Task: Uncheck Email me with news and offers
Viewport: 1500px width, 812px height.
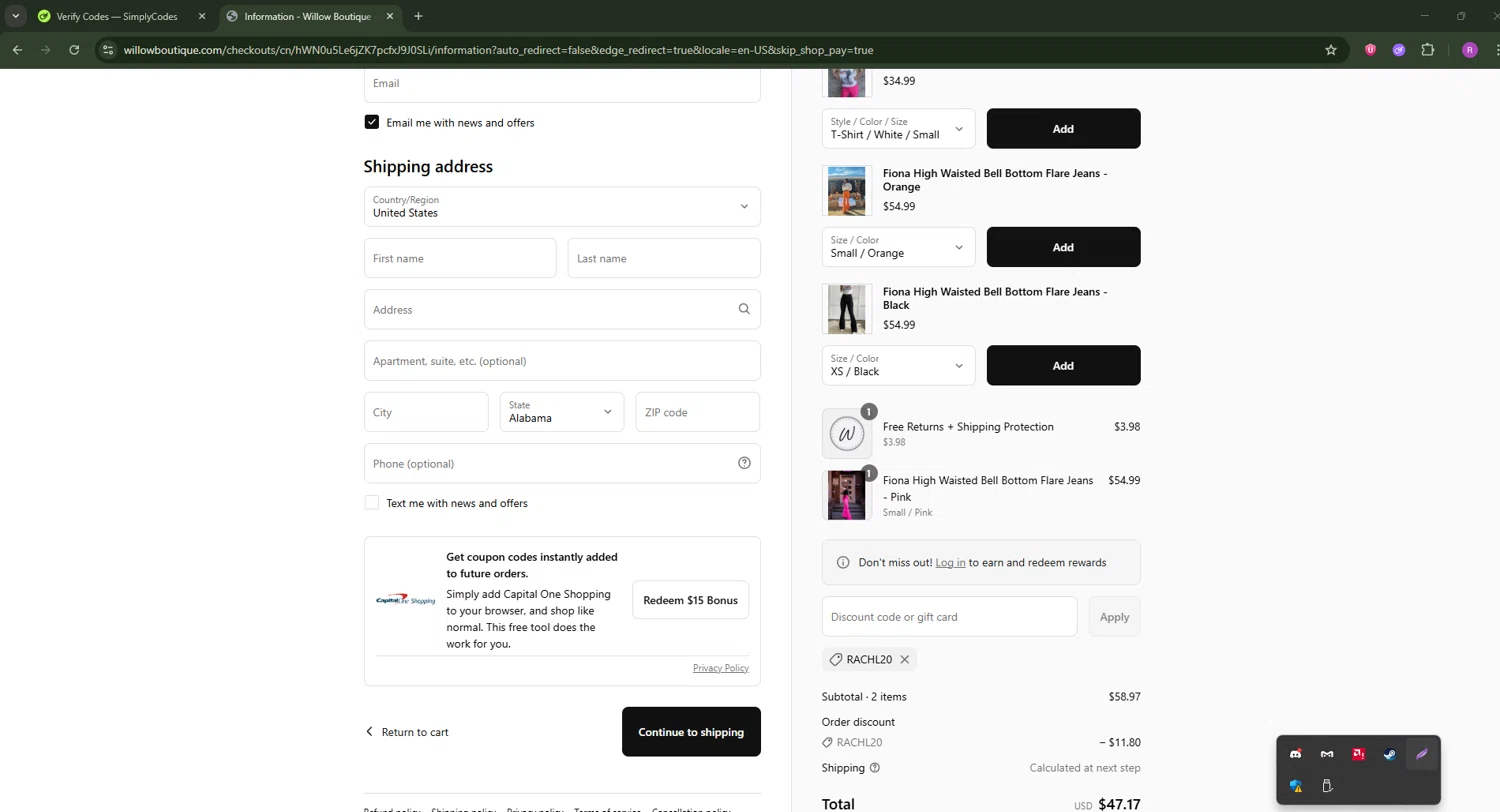Action: 372,122
